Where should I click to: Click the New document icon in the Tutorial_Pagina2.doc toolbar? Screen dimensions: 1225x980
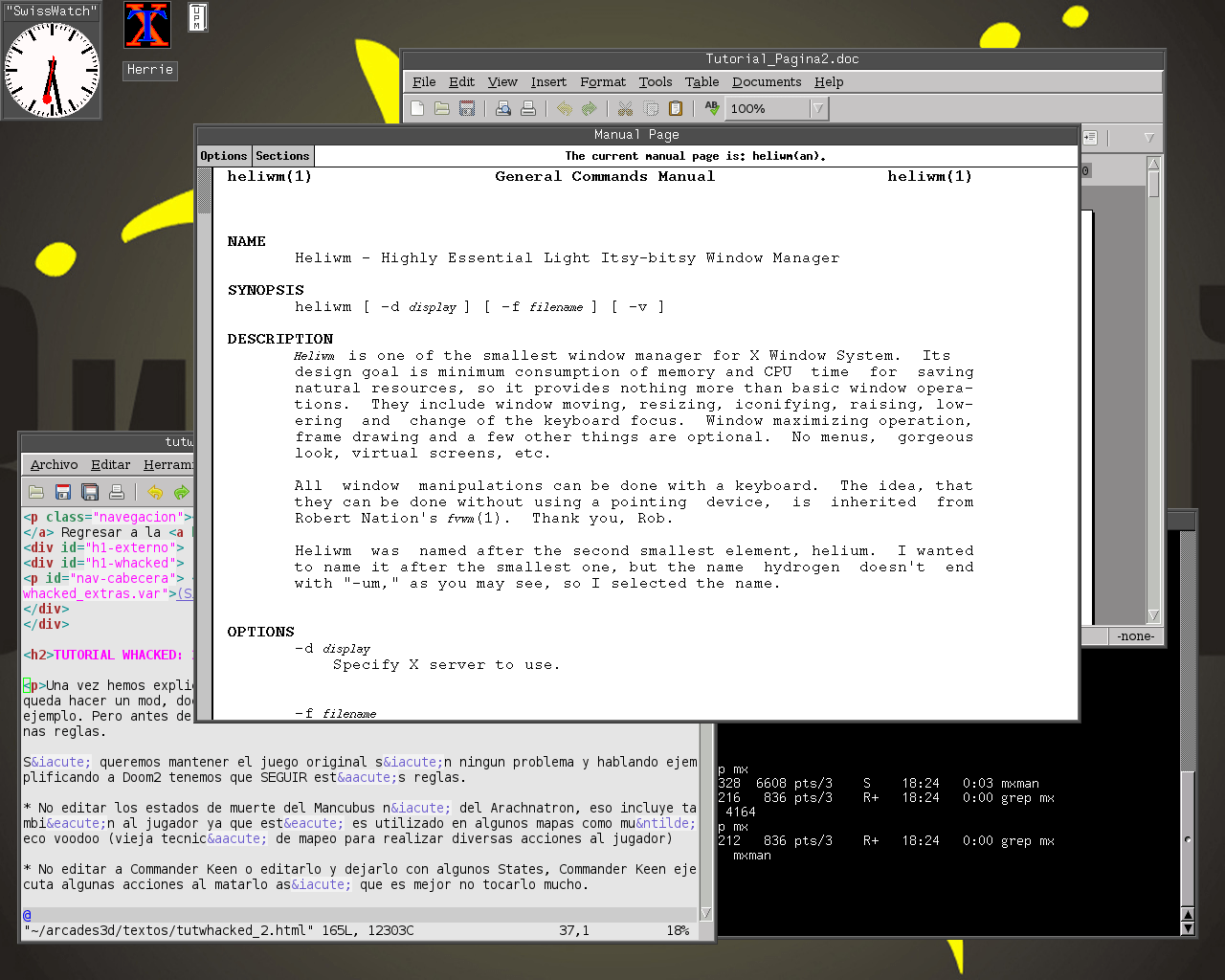(417, 109)
